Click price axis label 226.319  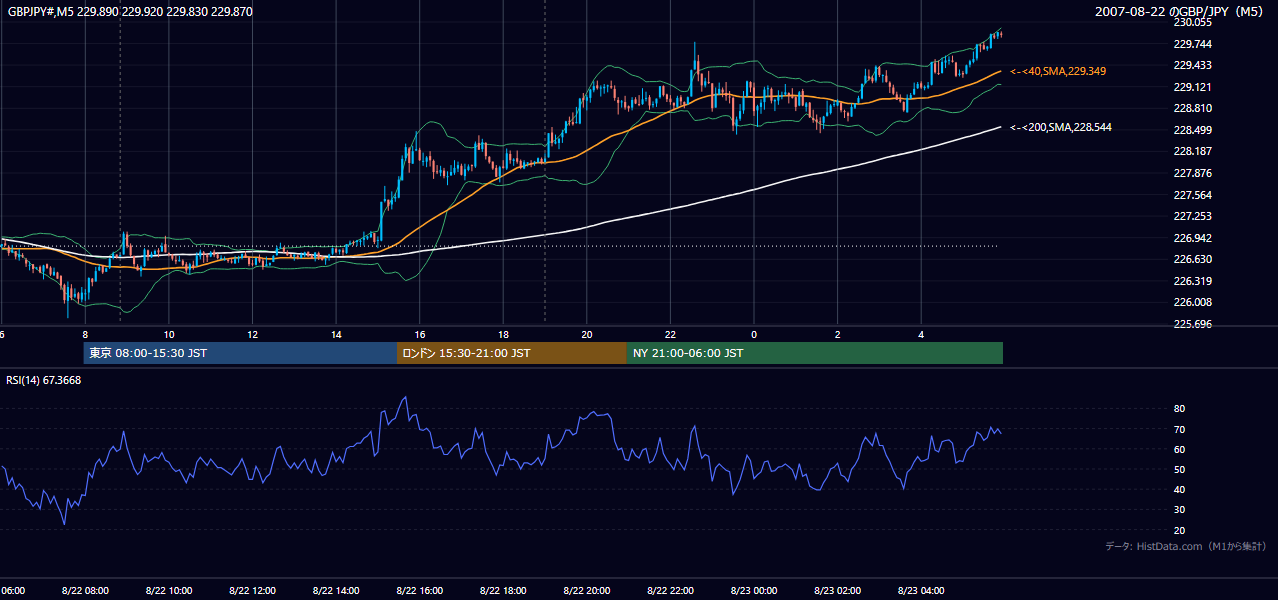coord(1193,281)
